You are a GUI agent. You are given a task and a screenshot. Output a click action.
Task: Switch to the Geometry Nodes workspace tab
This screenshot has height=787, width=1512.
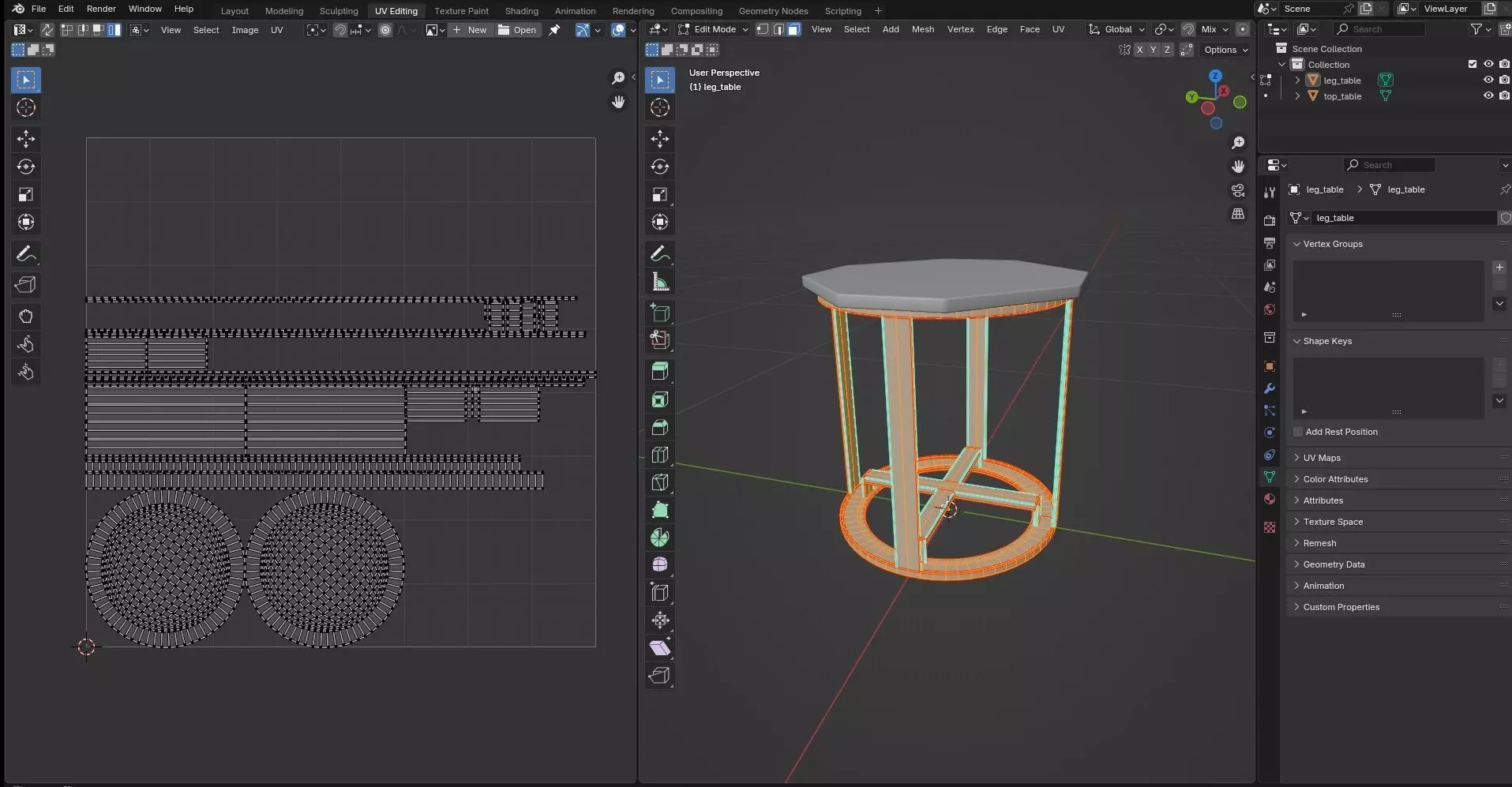(x=773, y=11)
